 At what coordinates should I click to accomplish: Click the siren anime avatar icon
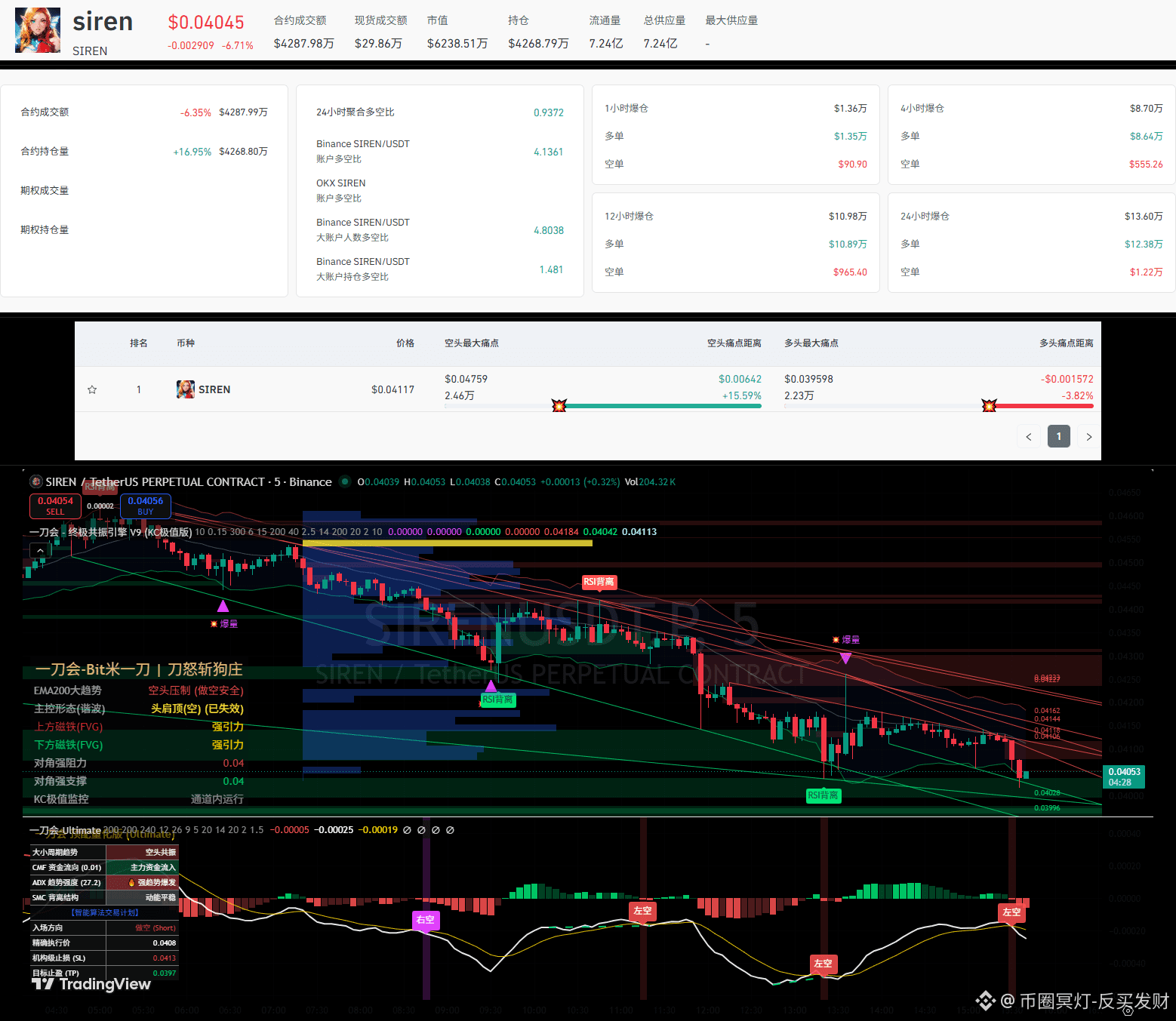pyautogui.click(x=38, y=30)
